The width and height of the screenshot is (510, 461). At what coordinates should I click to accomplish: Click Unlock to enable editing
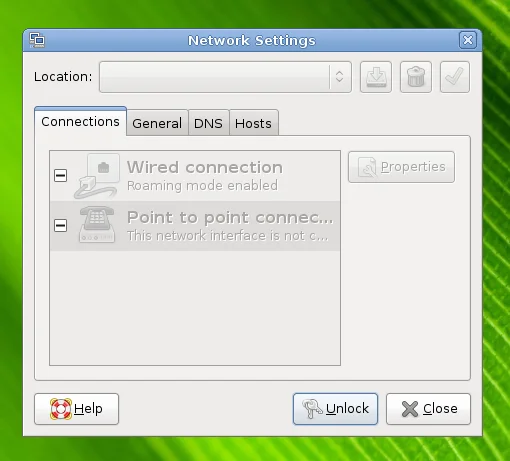pyautogui.click(x=335, y=409)
